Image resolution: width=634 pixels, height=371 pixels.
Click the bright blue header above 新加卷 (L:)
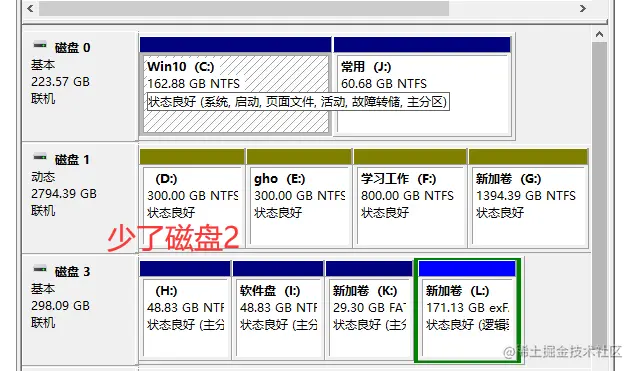click(x=467, y=269)
